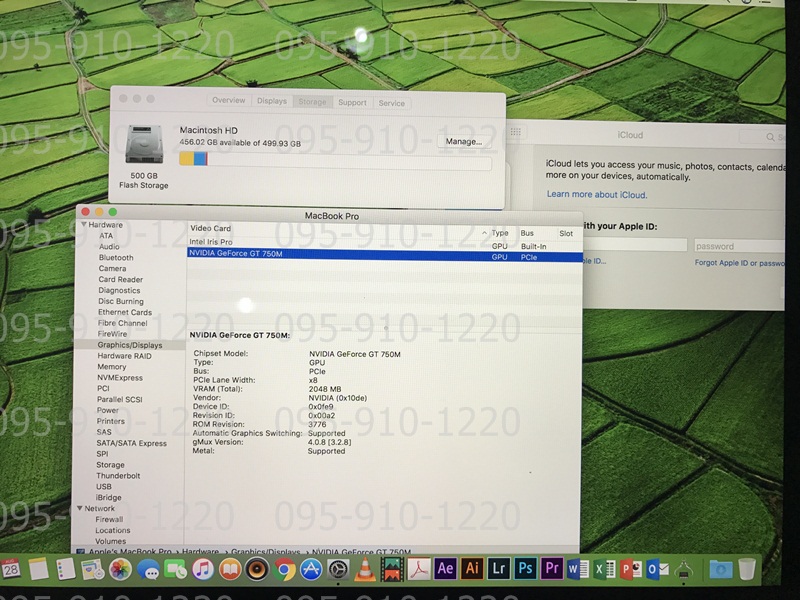Click the iCloud password field

[x=738, y=246]
